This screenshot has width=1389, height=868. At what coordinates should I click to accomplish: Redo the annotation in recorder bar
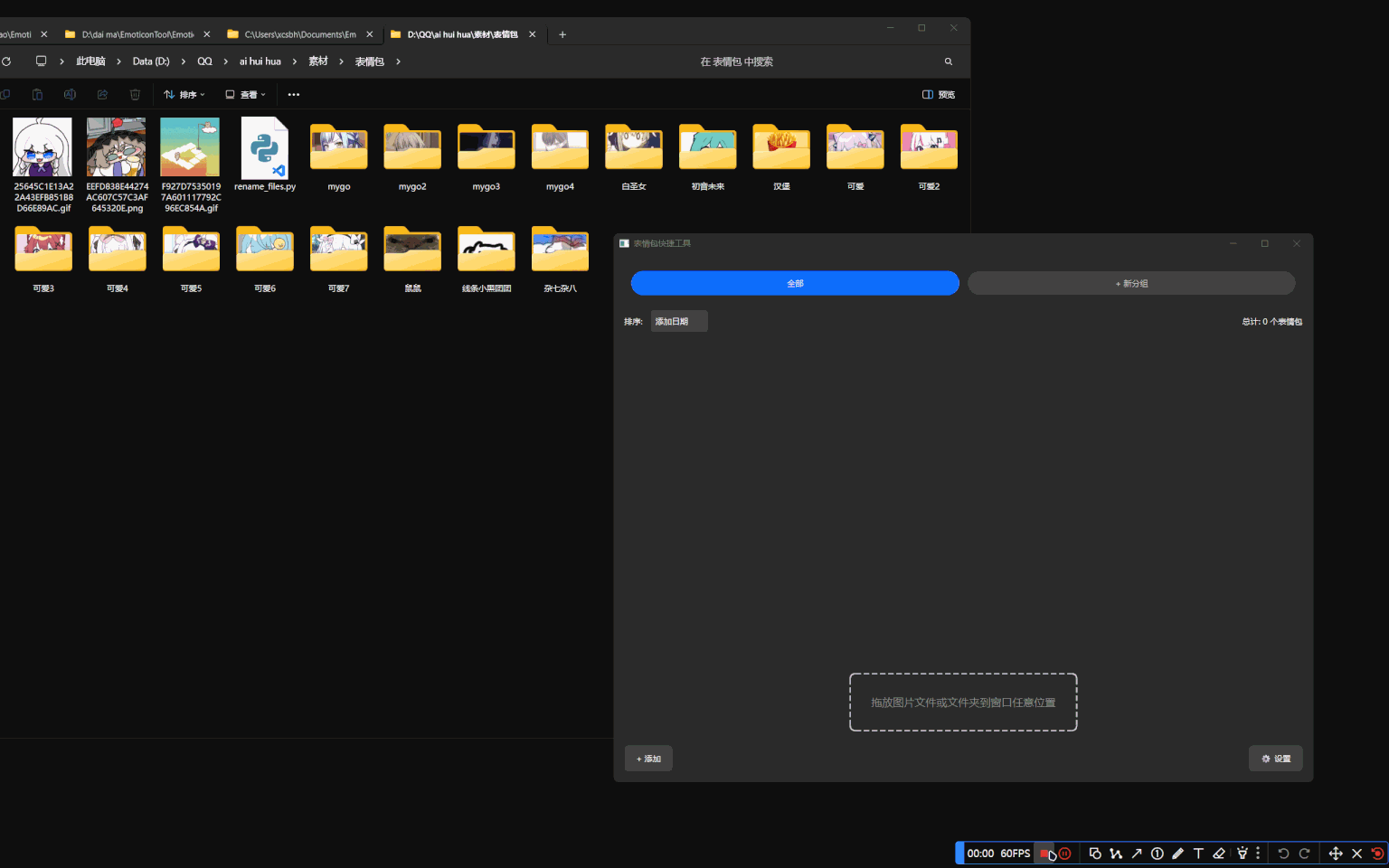click(x=1304, y=854)
